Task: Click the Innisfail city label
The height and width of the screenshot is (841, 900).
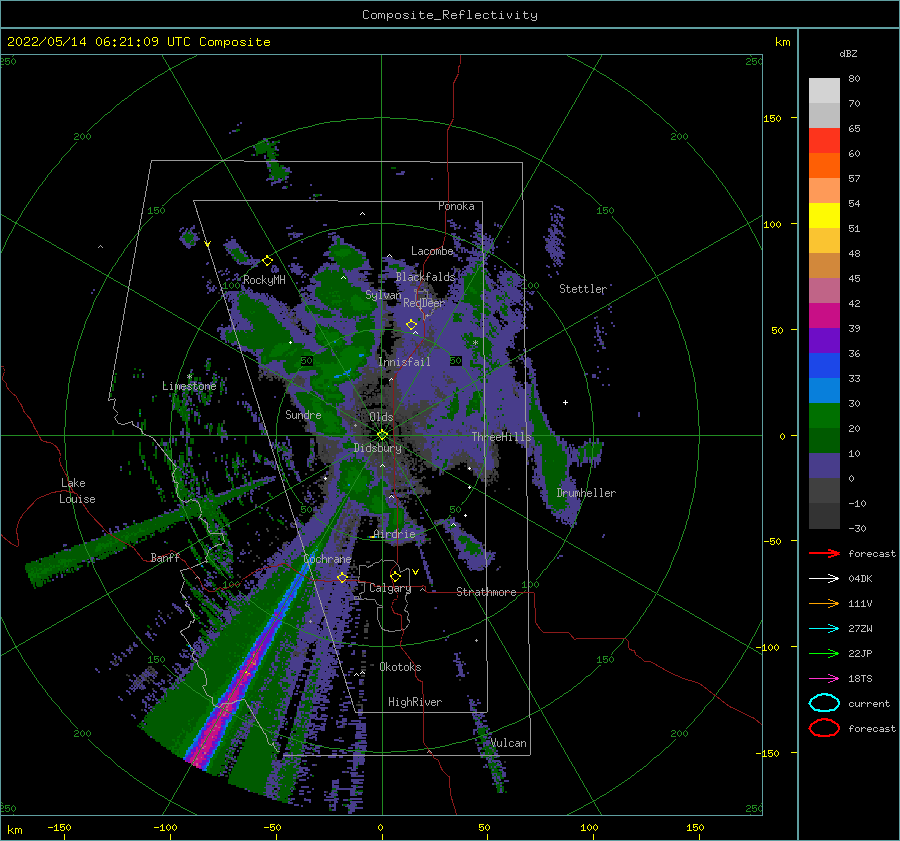Action: click(404, 362)
